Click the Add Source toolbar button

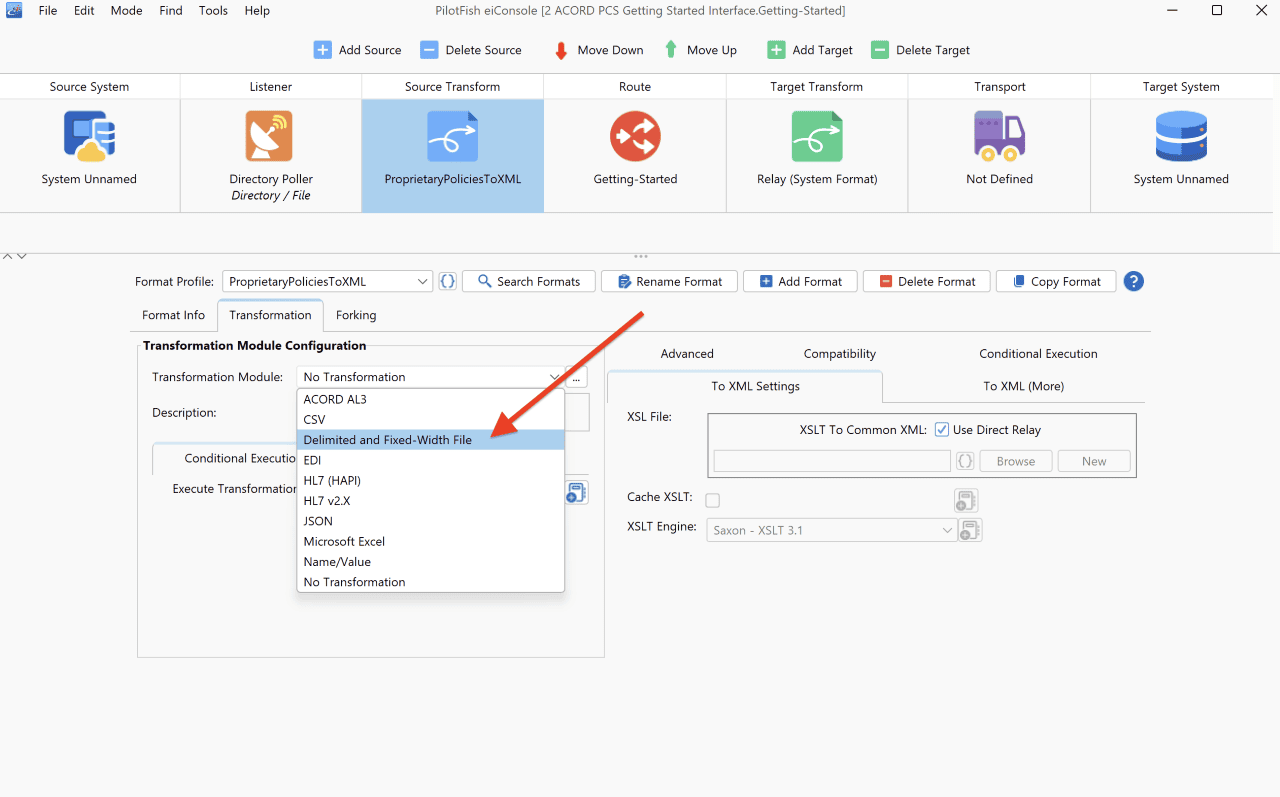pyautogui.click(x=357, y=50)
